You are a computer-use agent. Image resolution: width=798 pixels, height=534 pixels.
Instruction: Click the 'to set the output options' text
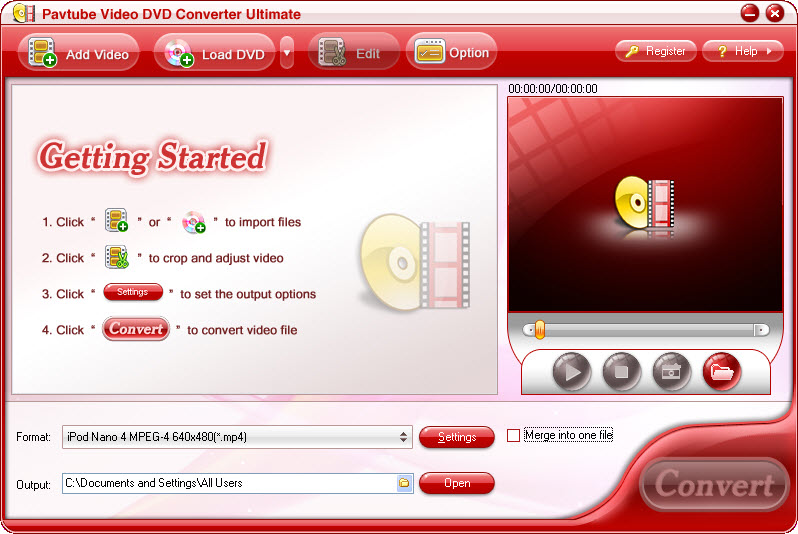point(248,294)
